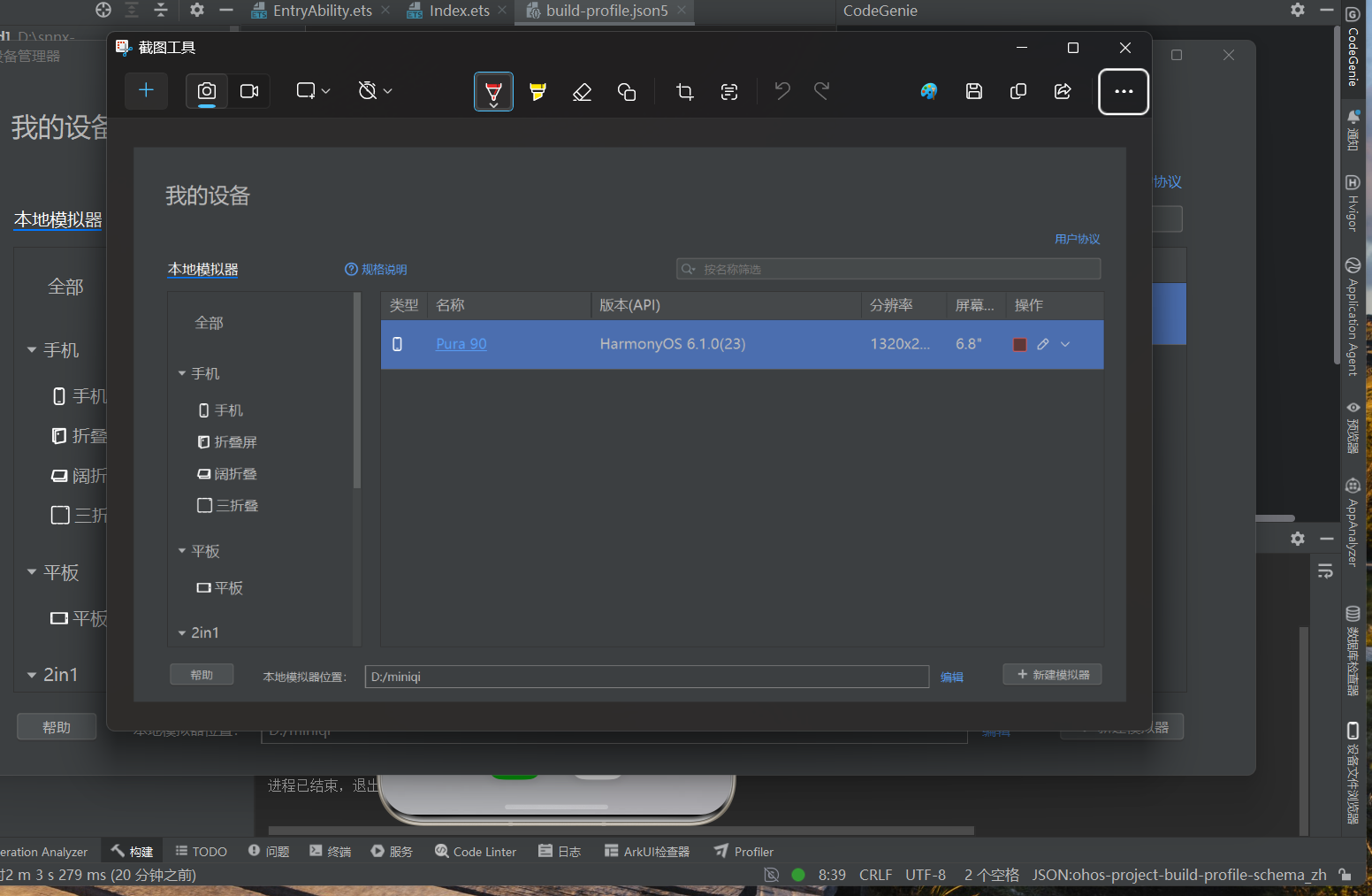Screen dimensions: 1372x896
Task: Open the AppAnalyzer sidebar panel
Action: tap(1353, 522)
